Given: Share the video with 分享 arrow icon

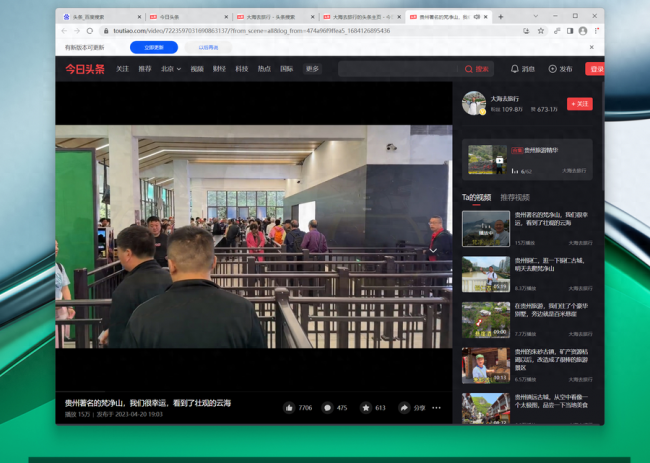Looking at the screenshot, I should pyautogui.click(x=404, y=408).
